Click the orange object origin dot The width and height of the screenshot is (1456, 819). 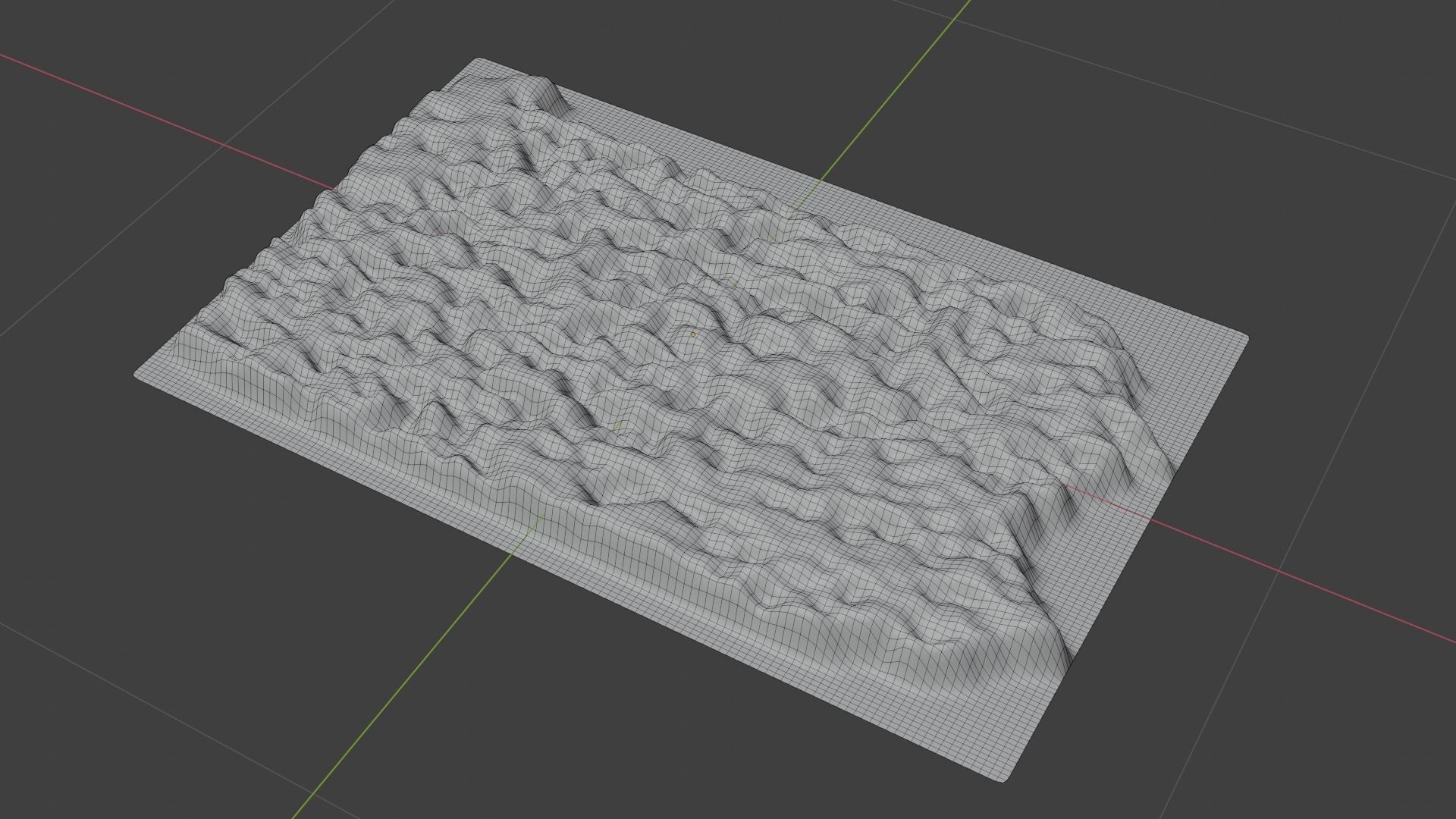[x=692, y=334]
